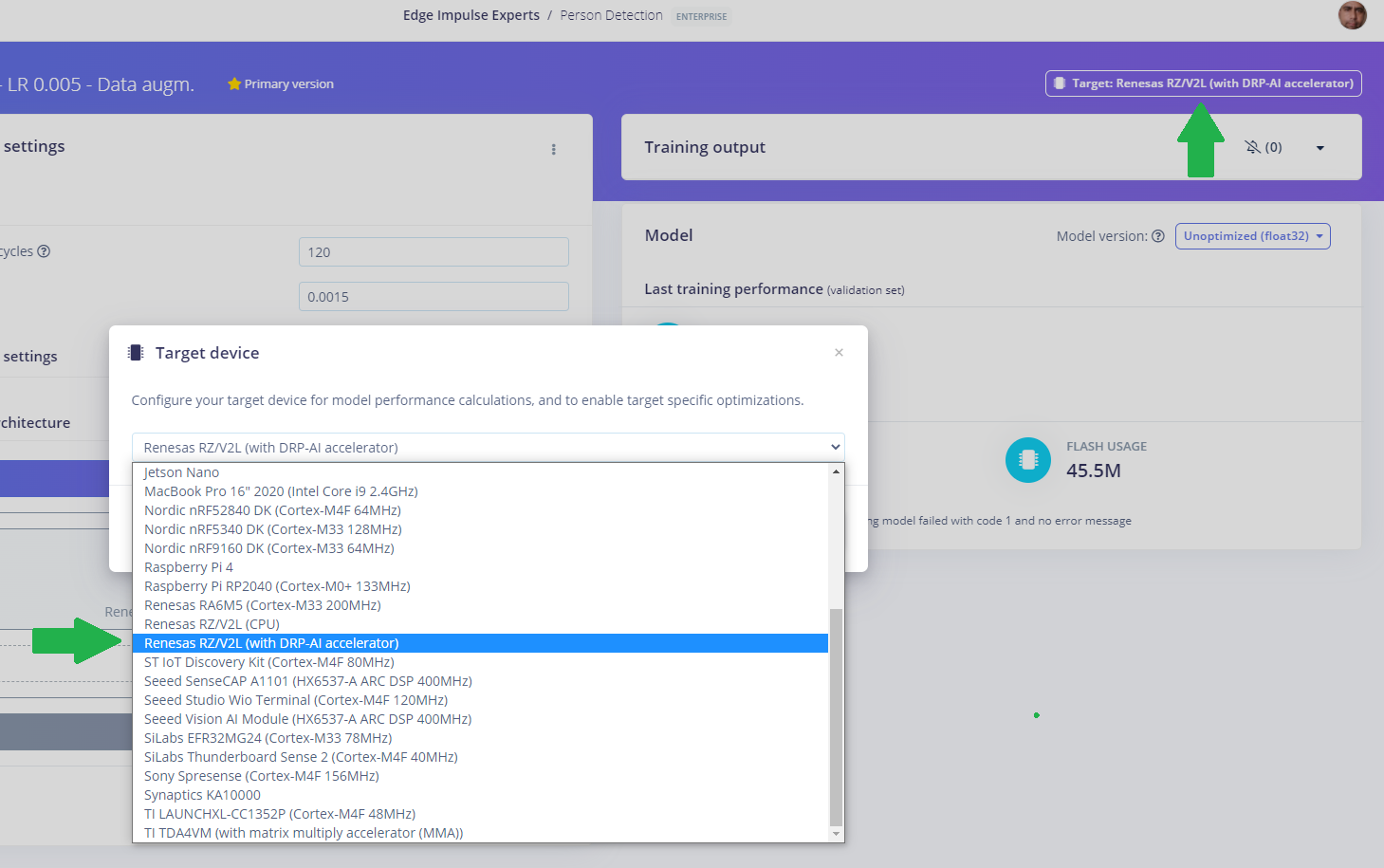Click the Training output heading

click(x=705, y=147)
